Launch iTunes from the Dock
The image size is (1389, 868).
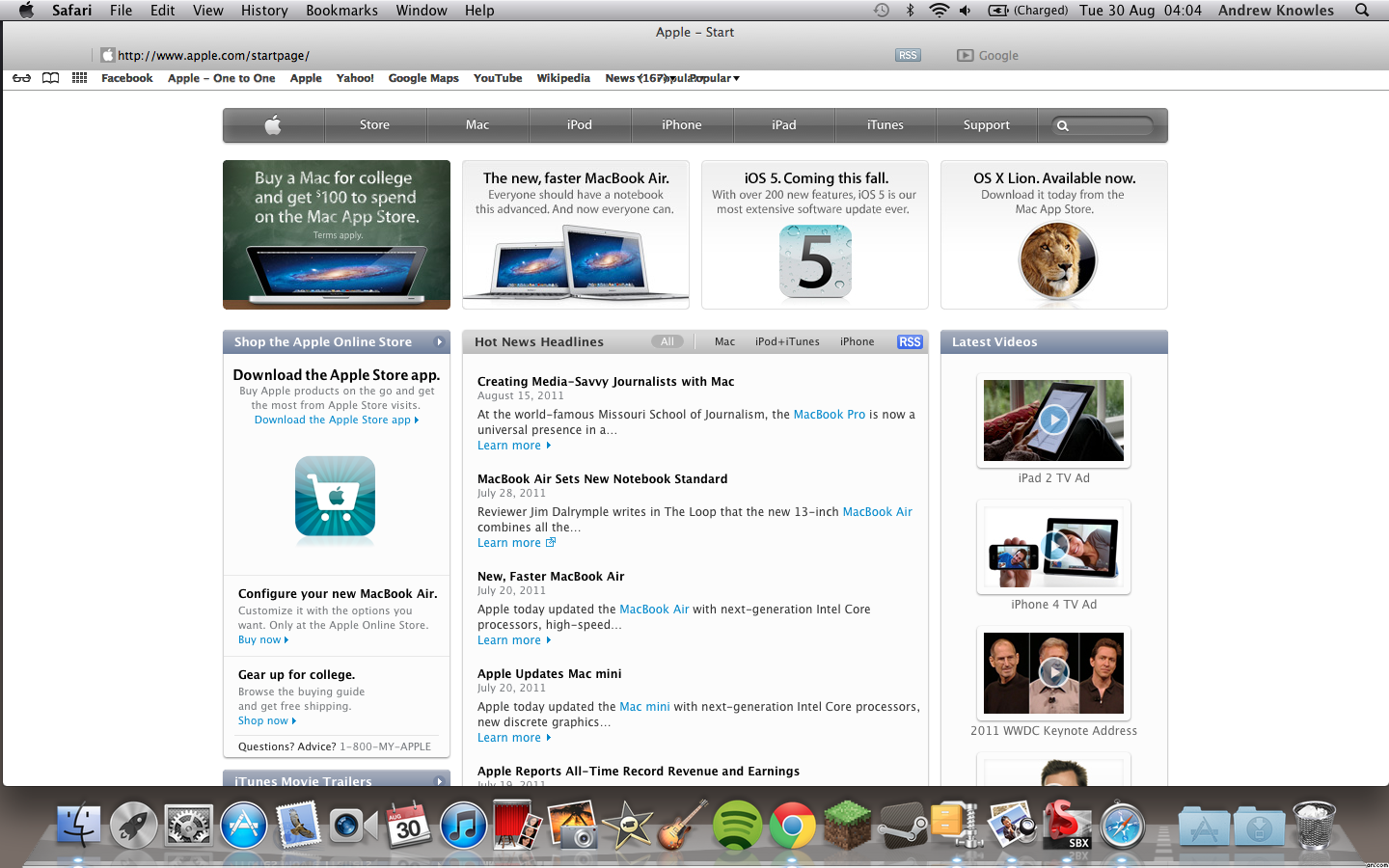[x=464, y=826]
